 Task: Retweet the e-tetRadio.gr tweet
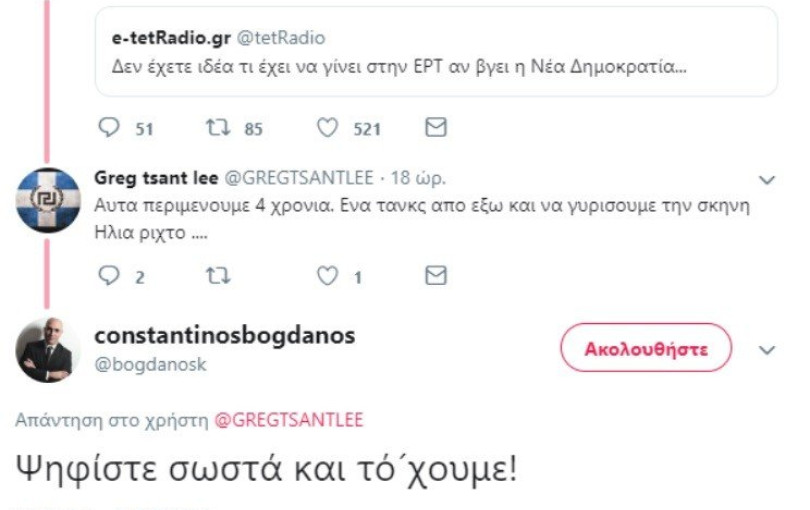tap(217, 128)
